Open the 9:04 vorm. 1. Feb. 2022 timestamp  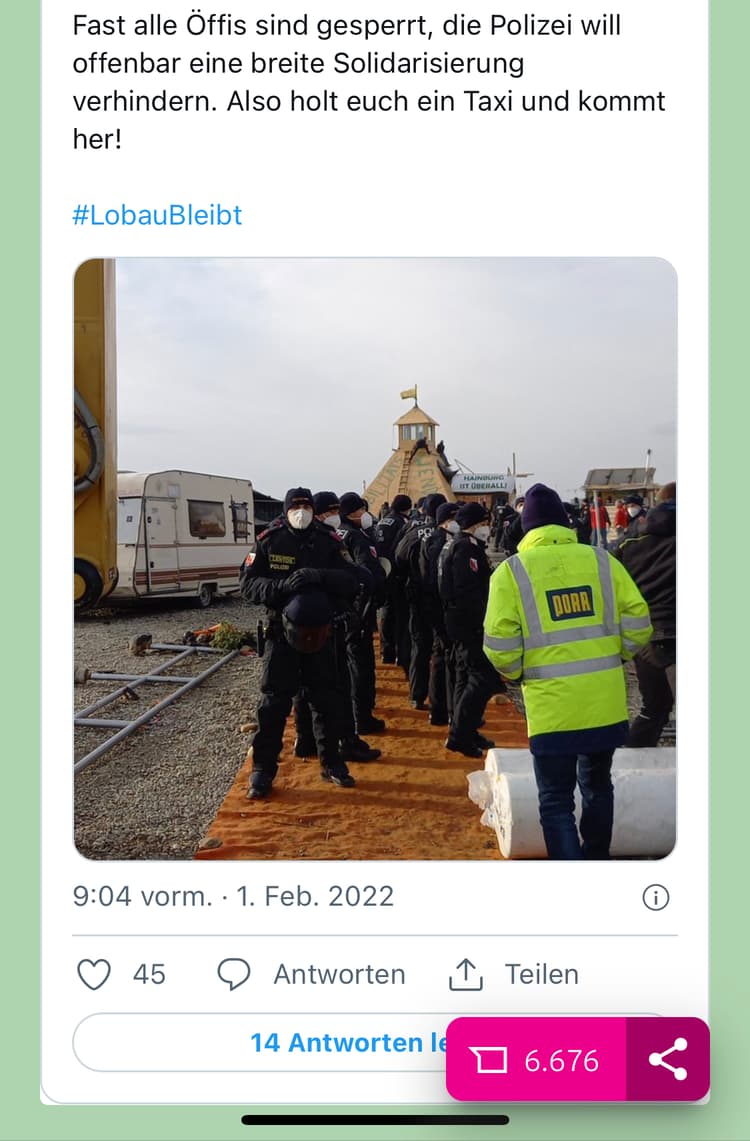234,896
